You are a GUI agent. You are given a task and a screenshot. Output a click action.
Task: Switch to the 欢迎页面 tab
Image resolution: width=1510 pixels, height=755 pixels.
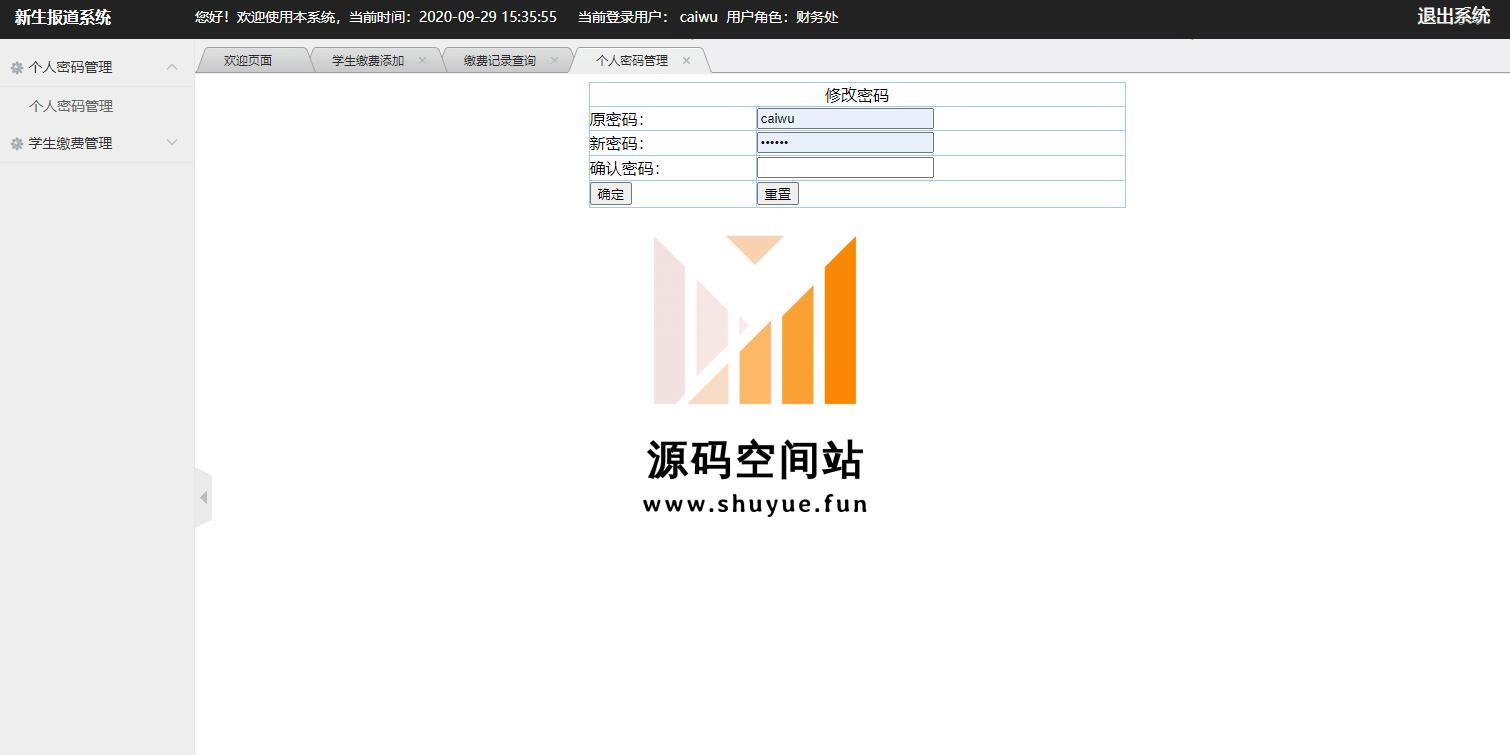tap(248, 61)
